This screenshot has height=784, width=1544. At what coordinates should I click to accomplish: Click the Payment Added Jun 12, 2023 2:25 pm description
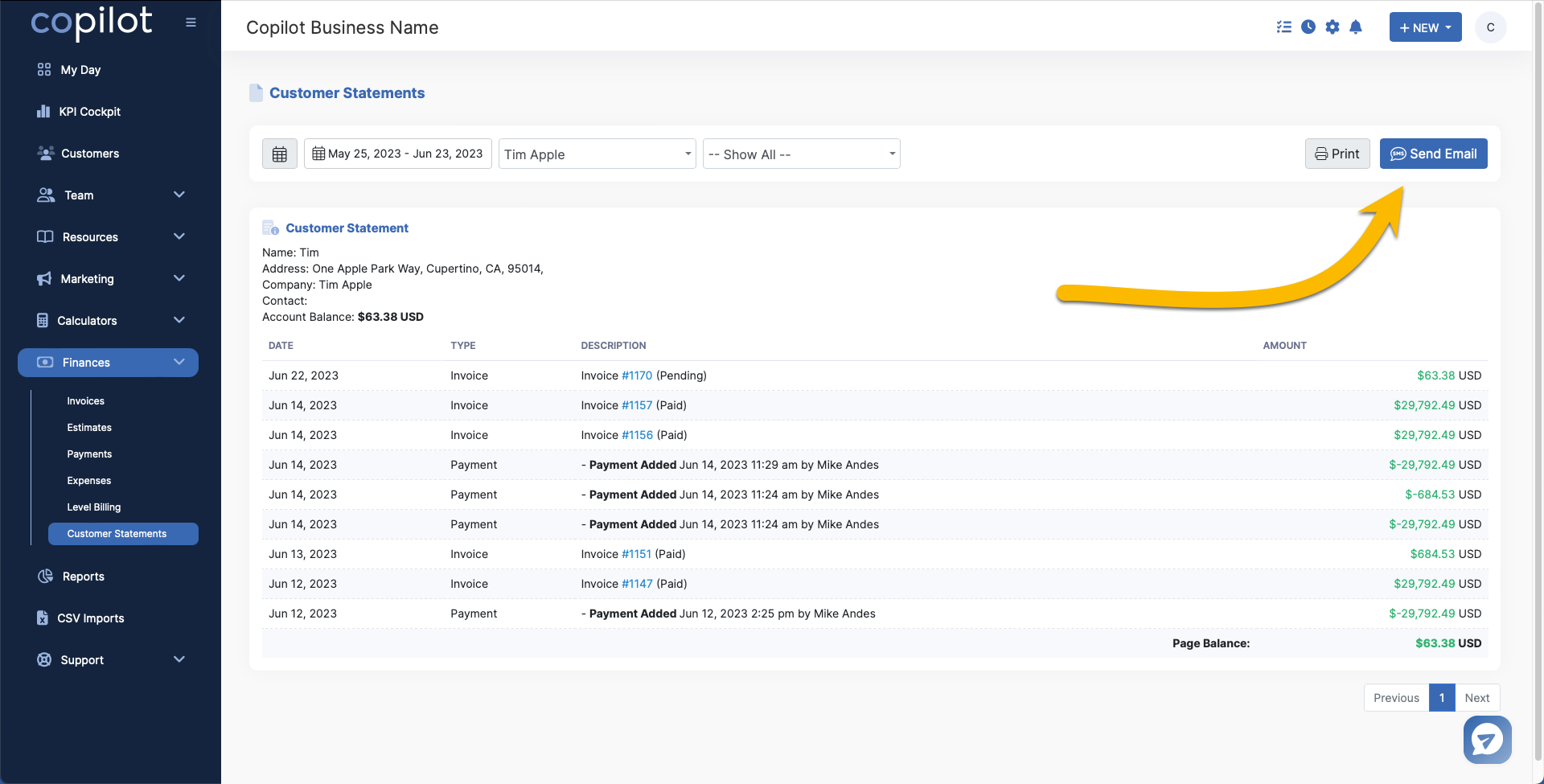(x=729, y=614)
